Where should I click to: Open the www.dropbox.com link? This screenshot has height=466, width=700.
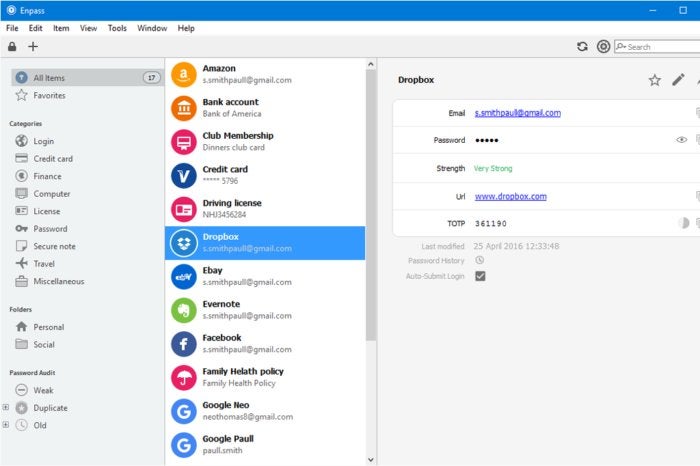click(x=511, y=196)
